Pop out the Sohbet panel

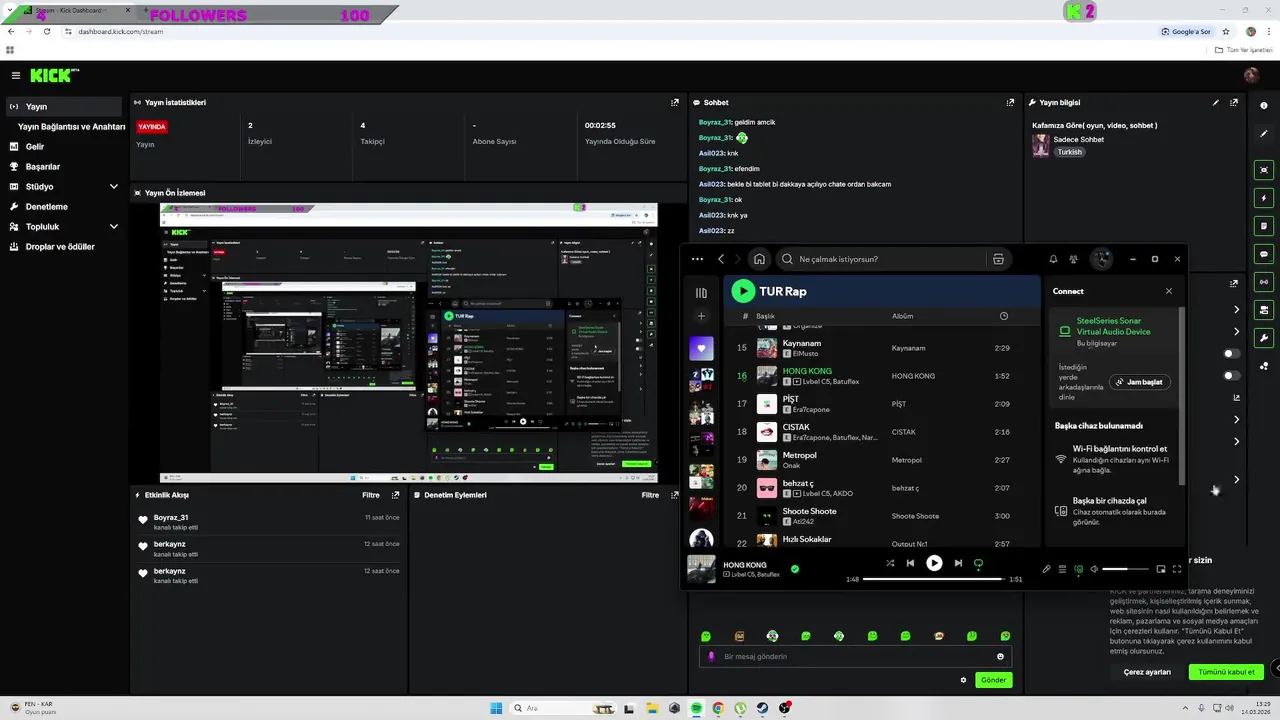pos(1011,102)
